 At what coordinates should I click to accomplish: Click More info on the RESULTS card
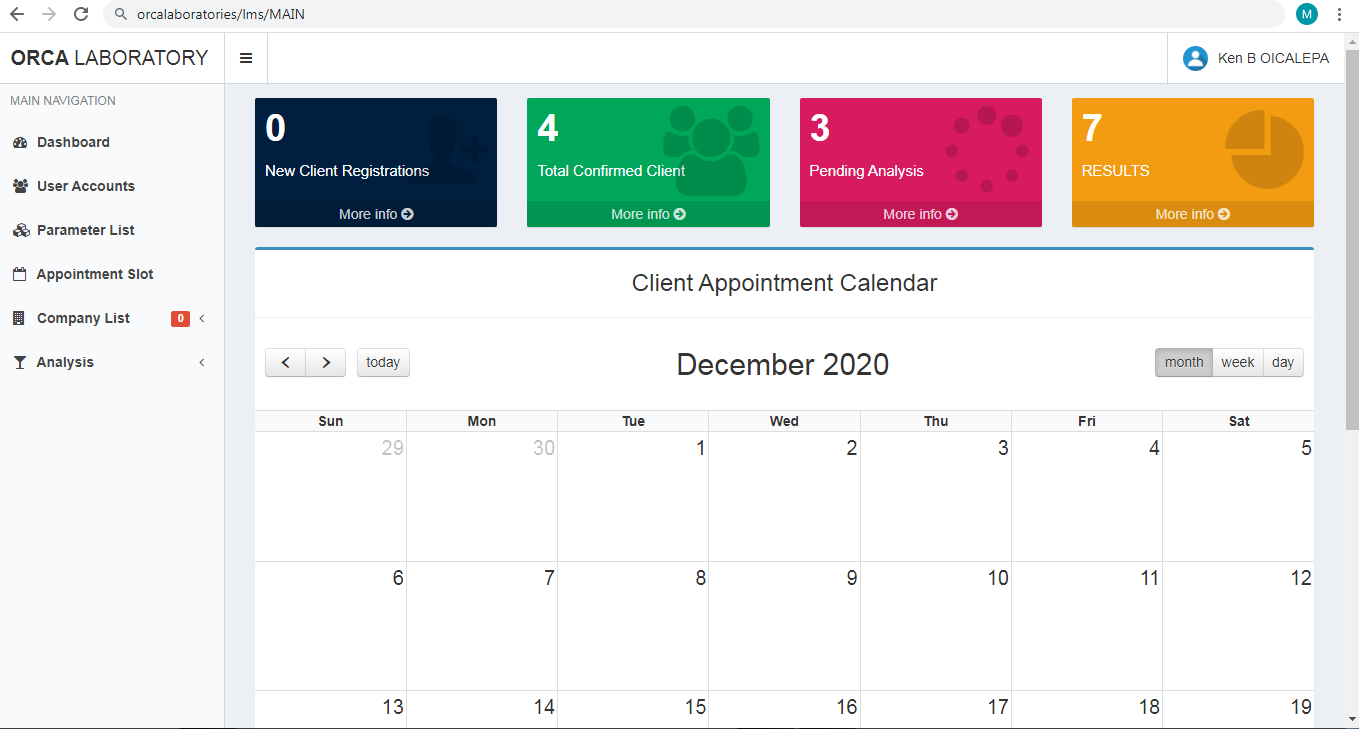pyautogui.click(x=1192, y=214)
